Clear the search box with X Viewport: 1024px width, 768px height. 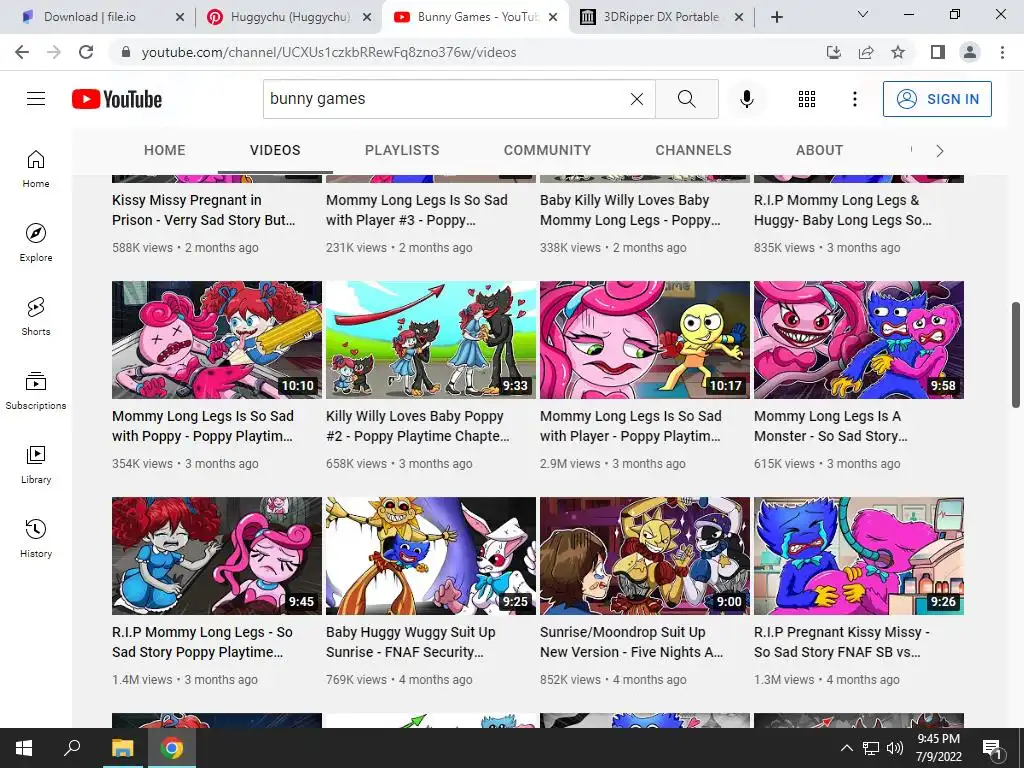tap(637, 99)
